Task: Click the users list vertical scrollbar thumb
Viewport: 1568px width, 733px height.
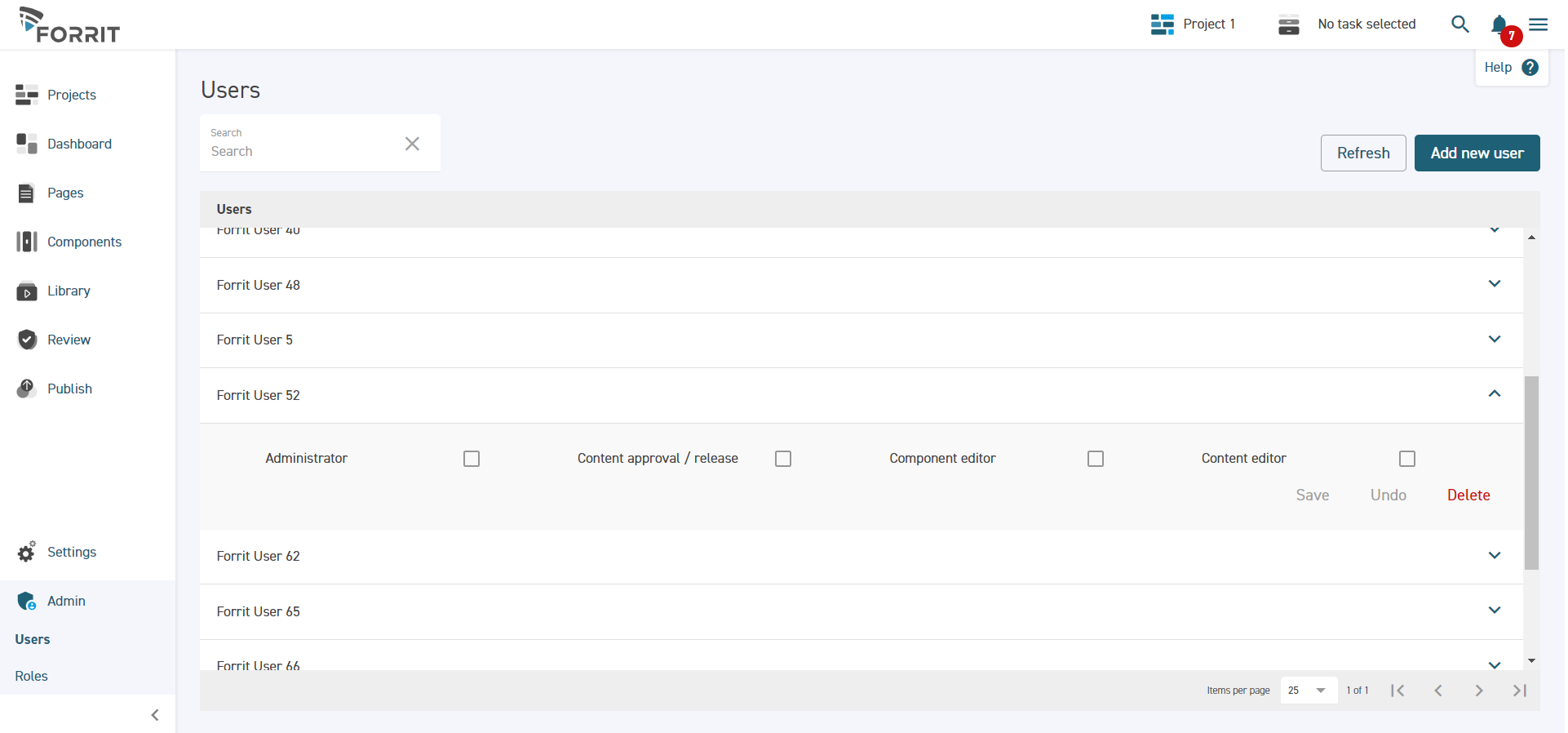Action: [x=1531, y=473]
